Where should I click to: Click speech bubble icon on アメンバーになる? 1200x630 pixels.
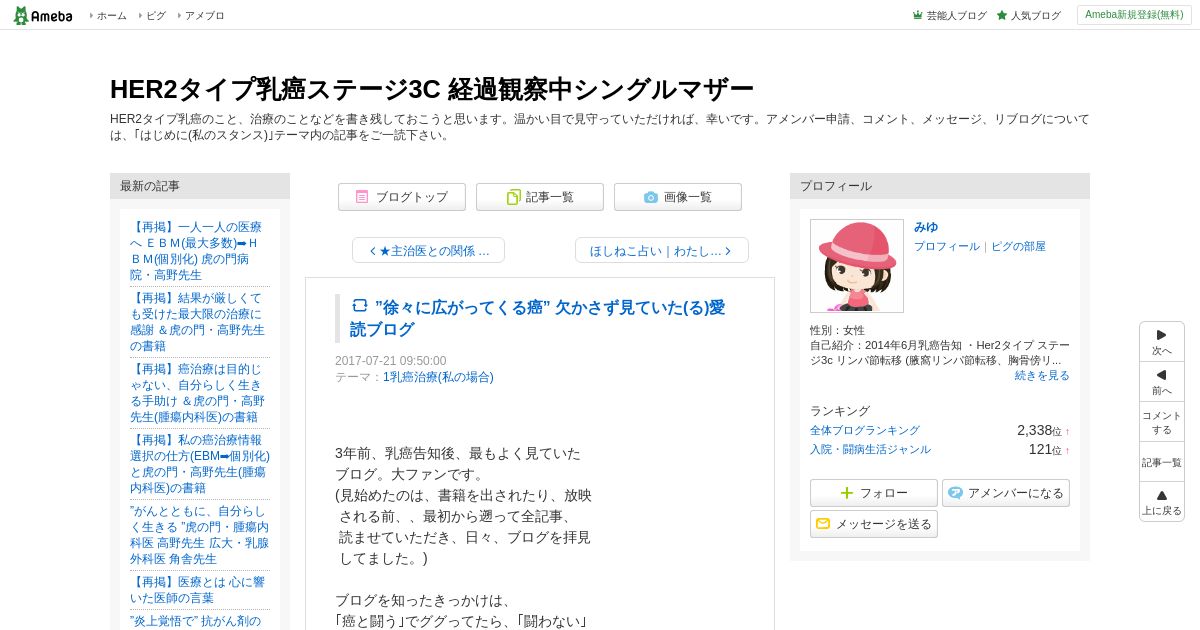[955, 493]
